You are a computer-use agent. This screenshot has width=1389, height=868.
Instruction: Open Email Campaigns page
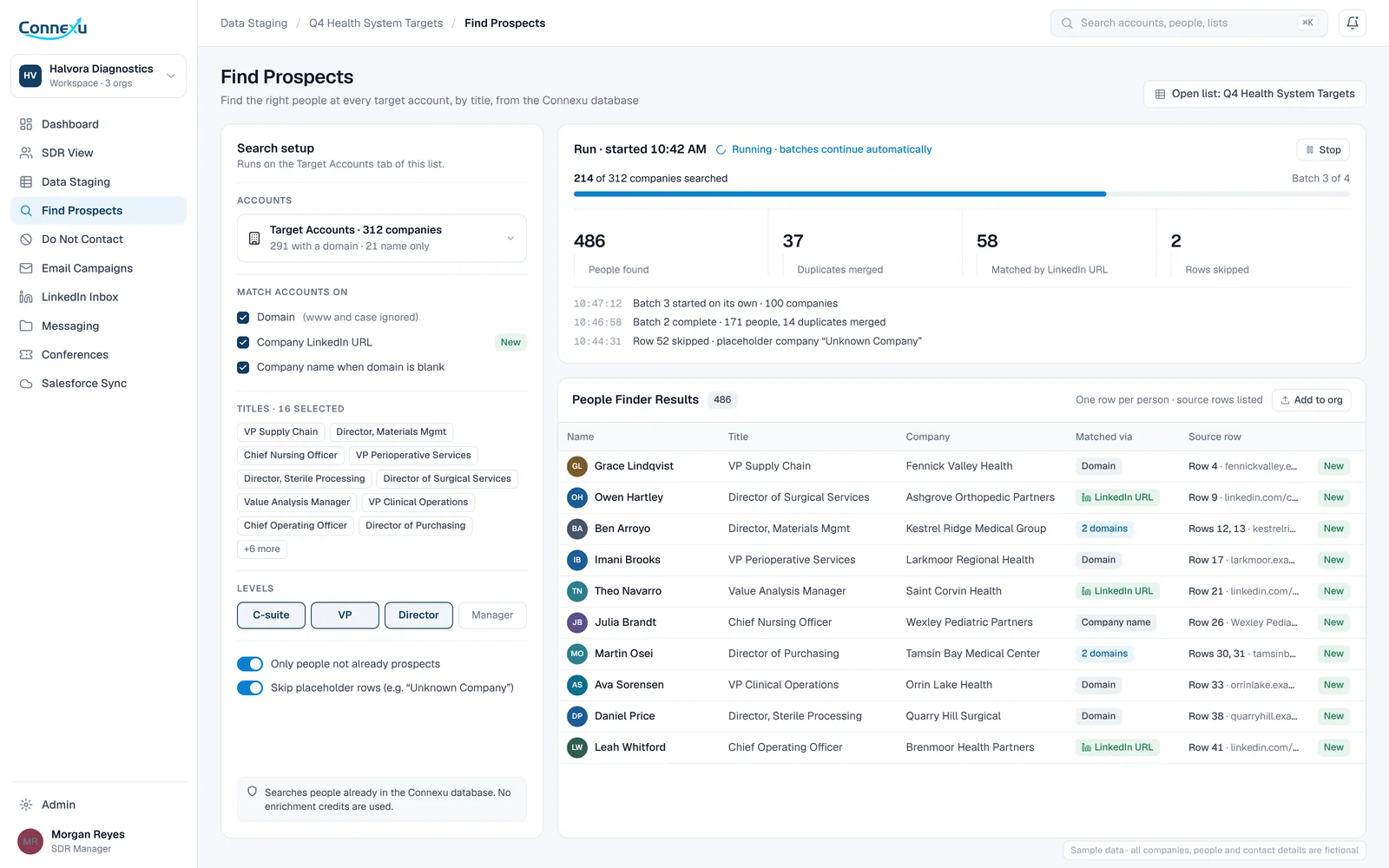tap(98, 268)
